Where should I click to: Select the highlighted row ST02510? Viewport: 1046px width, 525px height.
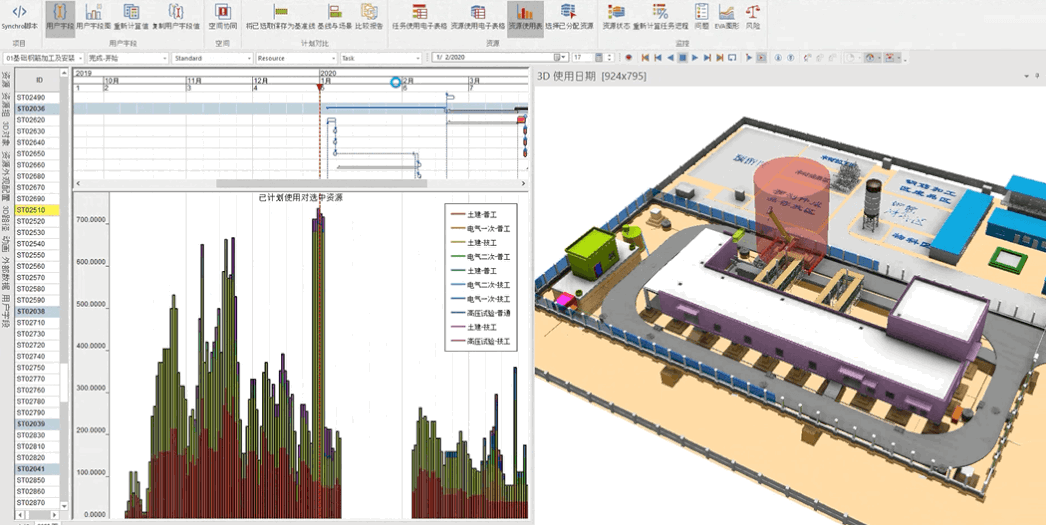(37, 209)
